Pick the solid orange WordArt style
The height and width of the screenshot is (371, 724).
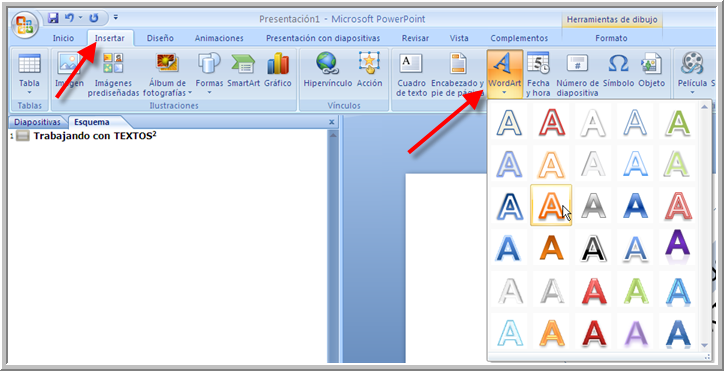551,248
